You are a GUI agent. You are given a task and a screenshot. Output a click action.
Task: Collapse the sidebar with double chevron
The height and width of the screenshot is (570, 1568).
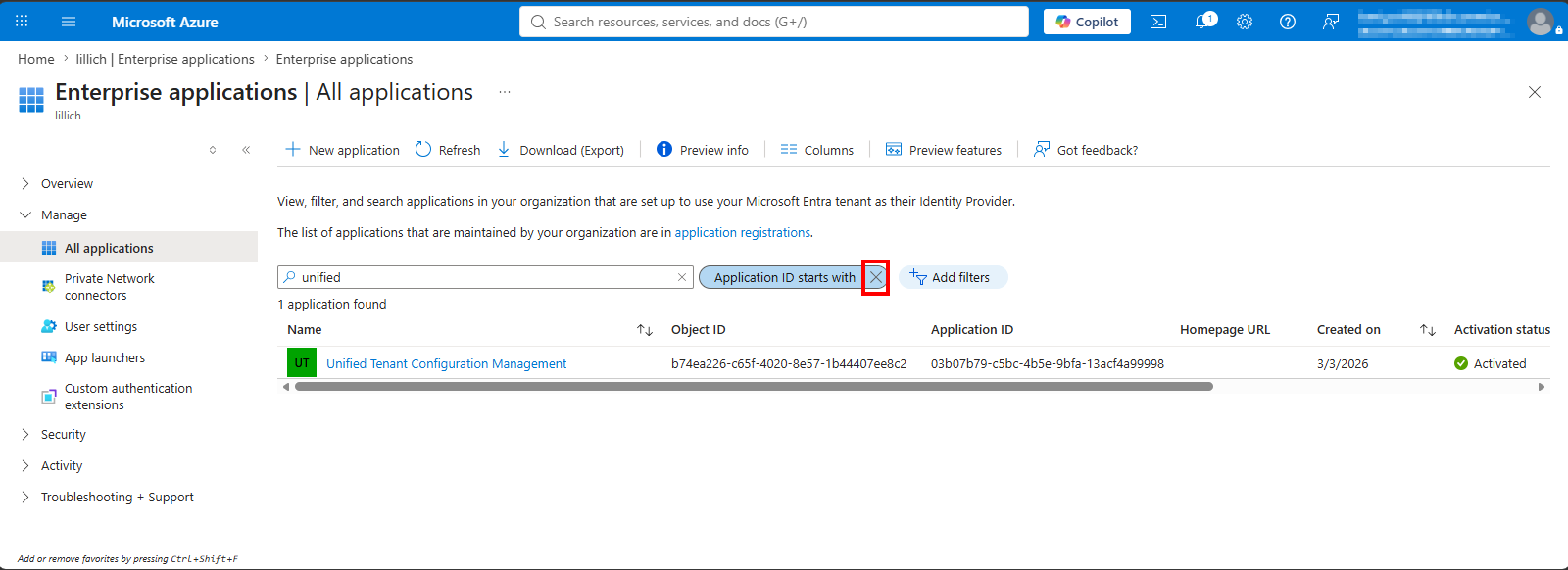click(246, 150)
